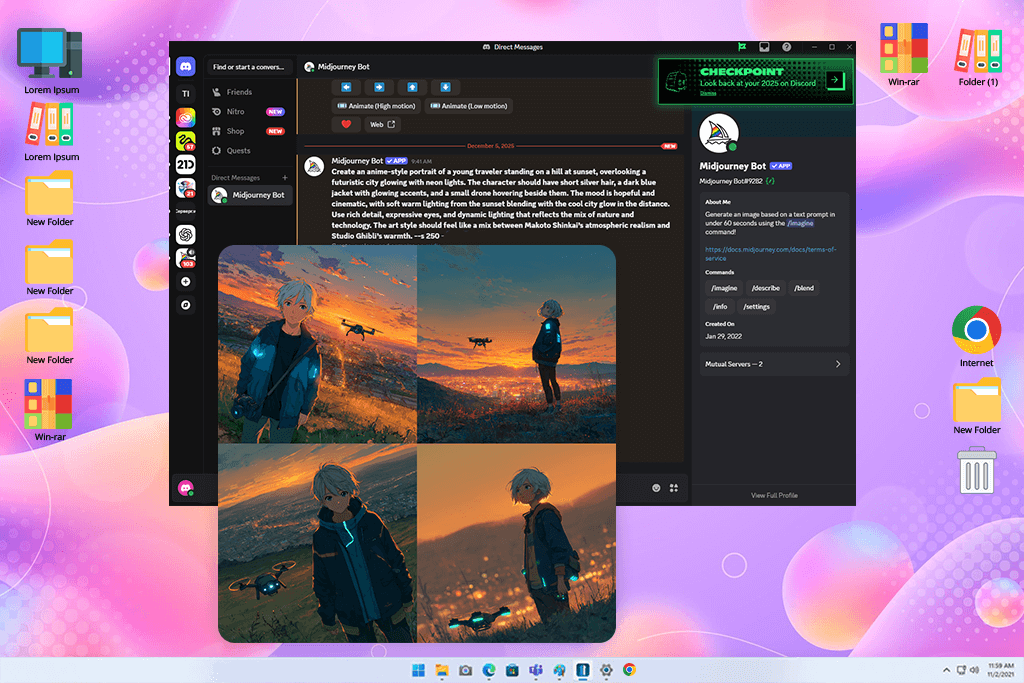This screenshot has width=1024, height=683.
Task: Click the Add a Server plus icon
Action: (185, 281)
